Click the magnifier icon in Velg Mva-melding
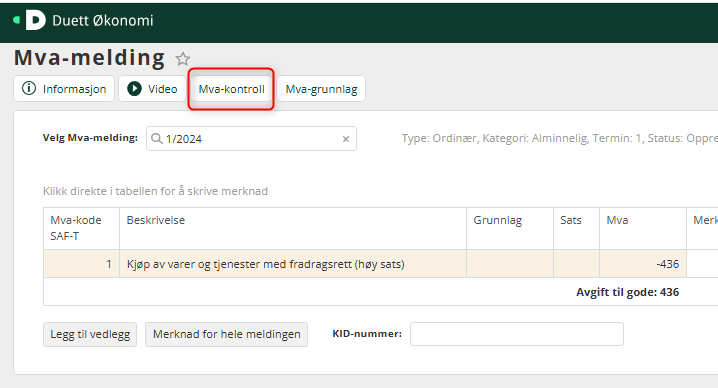 point(157,138)
